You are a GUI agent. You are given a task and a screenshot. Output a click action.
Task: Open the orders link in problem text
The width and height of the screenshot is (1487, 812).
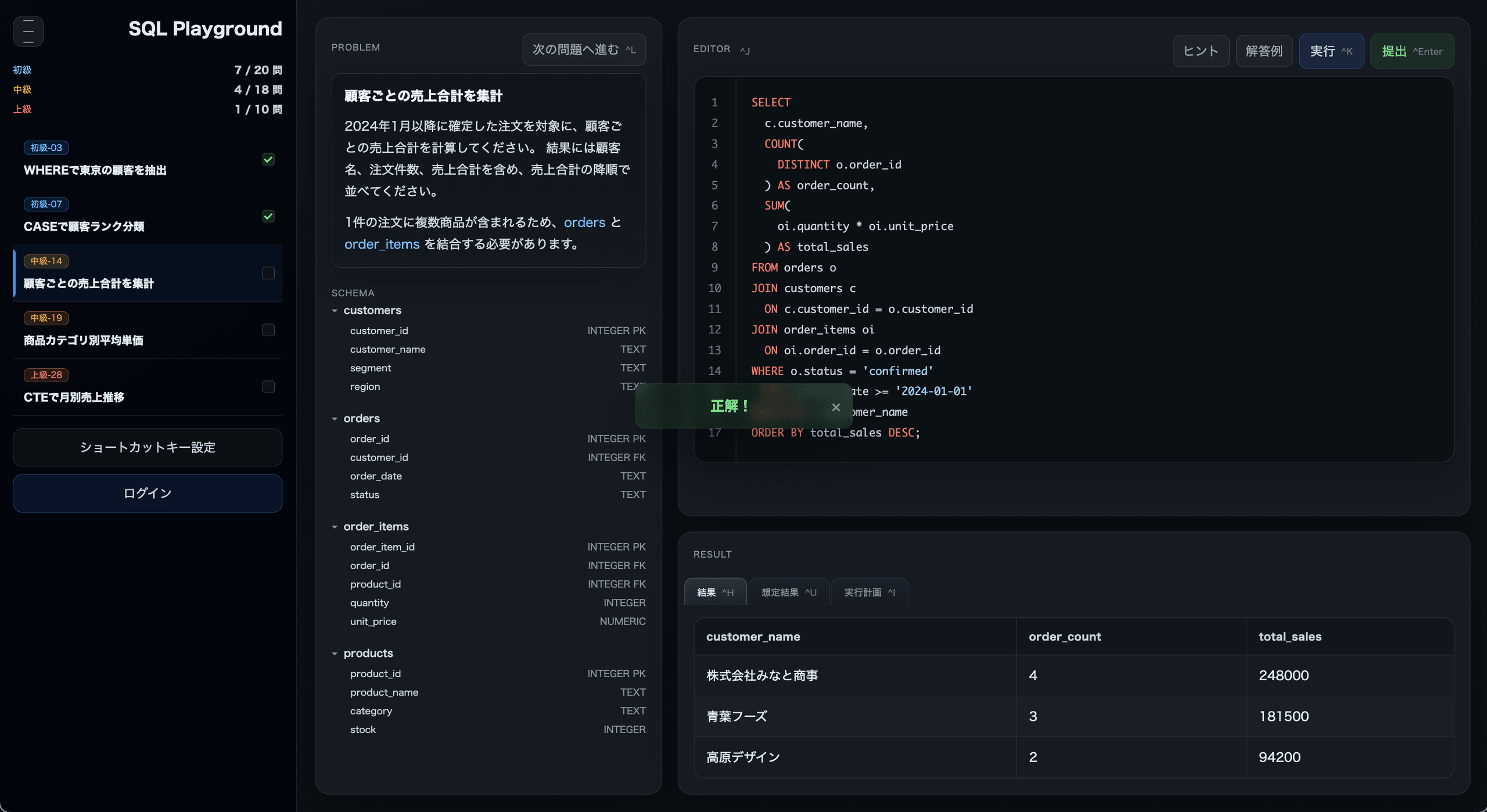coord(584,222)
